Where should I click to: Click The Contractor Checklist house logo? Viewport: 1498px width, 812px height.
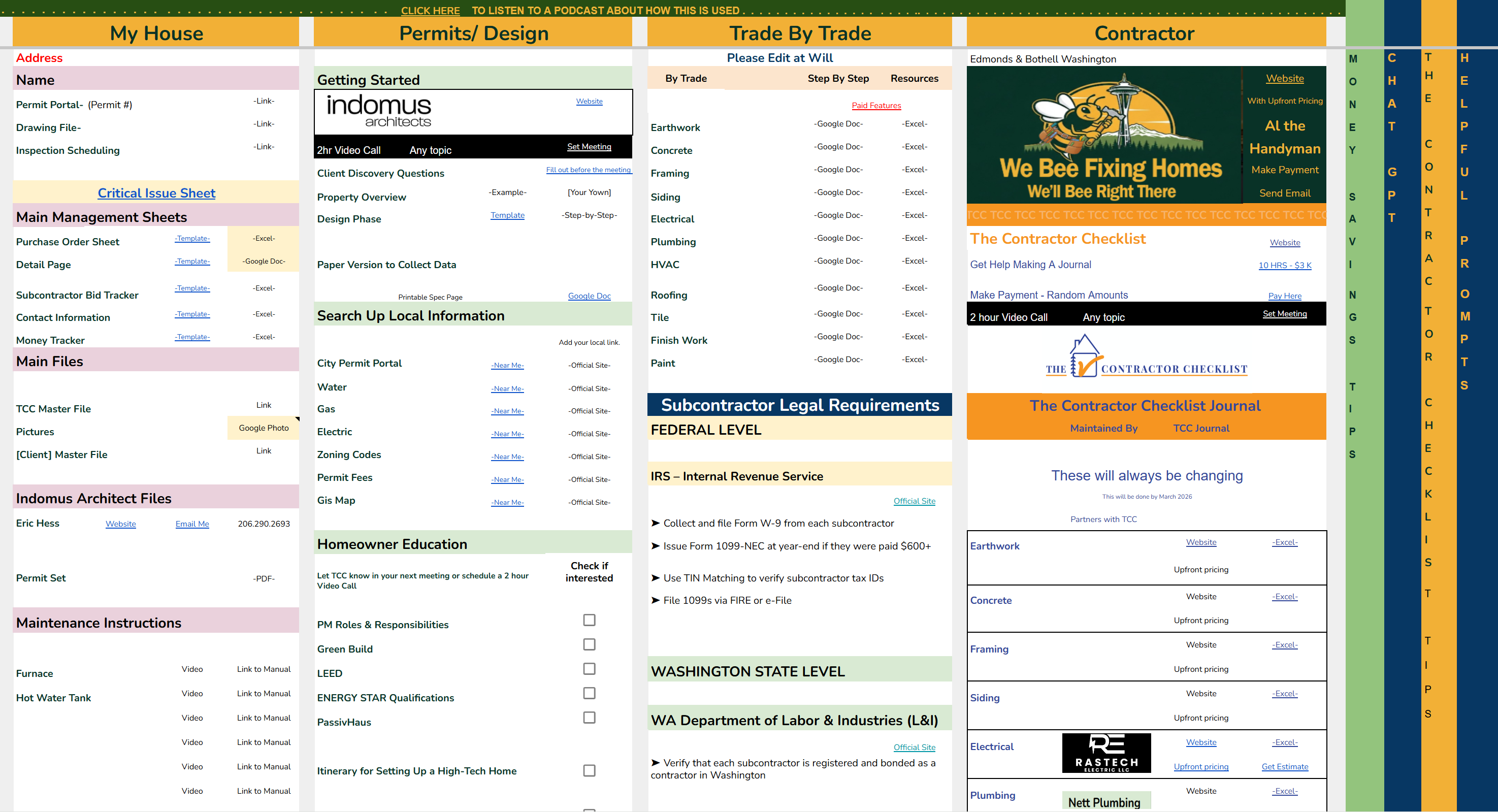[x=1146, y=356]
